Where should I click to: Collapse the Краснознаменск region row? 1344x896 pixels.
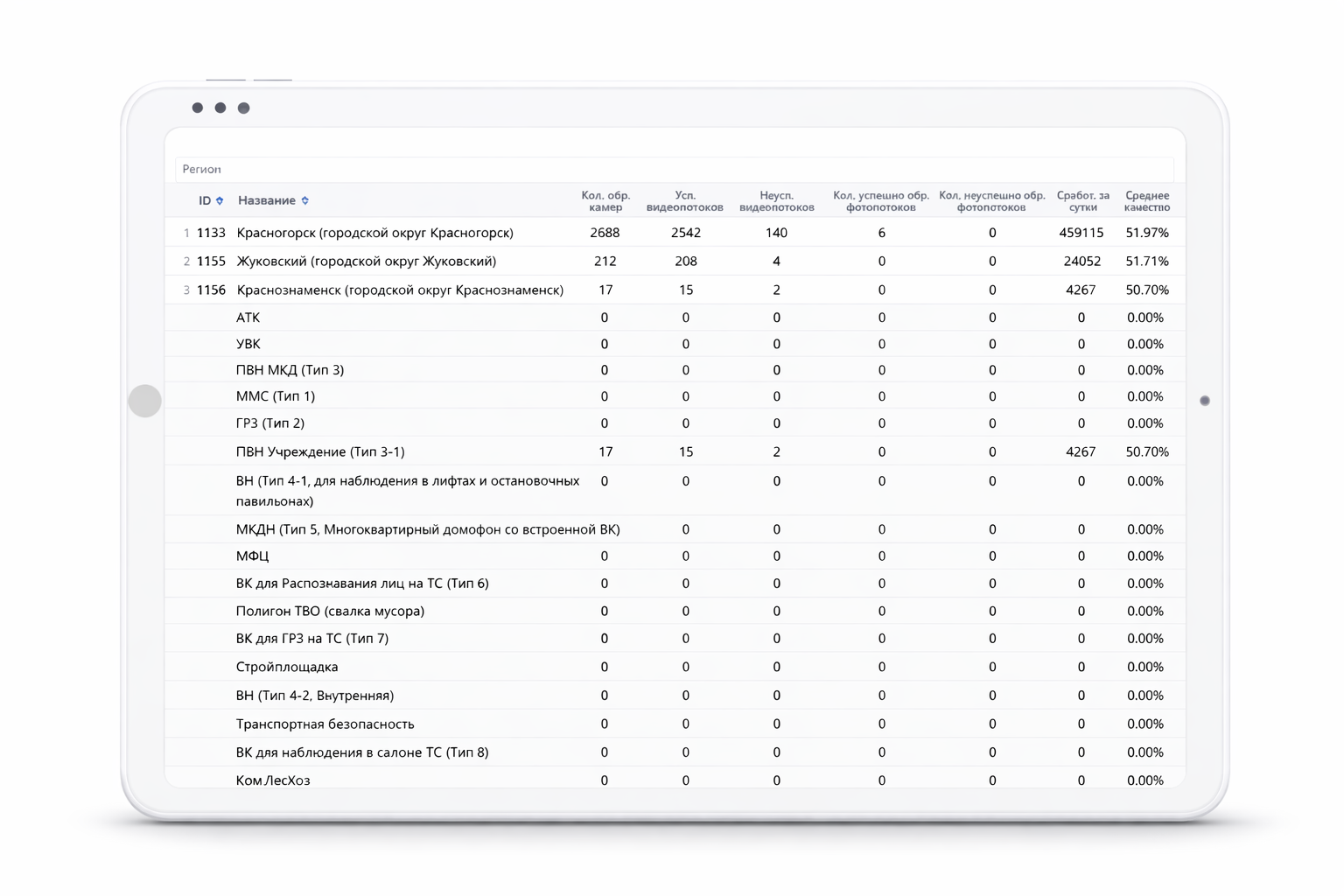point(399,290)
